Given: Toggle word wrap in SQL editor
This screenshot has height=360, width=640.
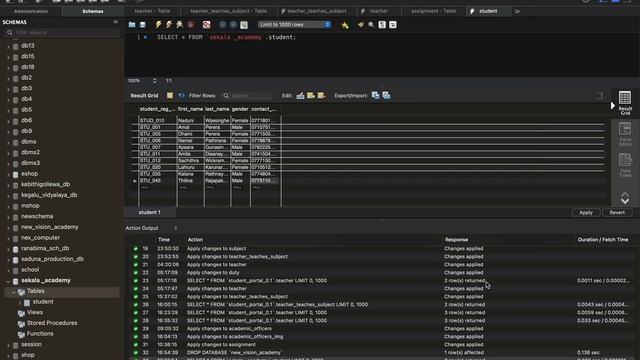Looking at the screenshot, I should 393,24.
